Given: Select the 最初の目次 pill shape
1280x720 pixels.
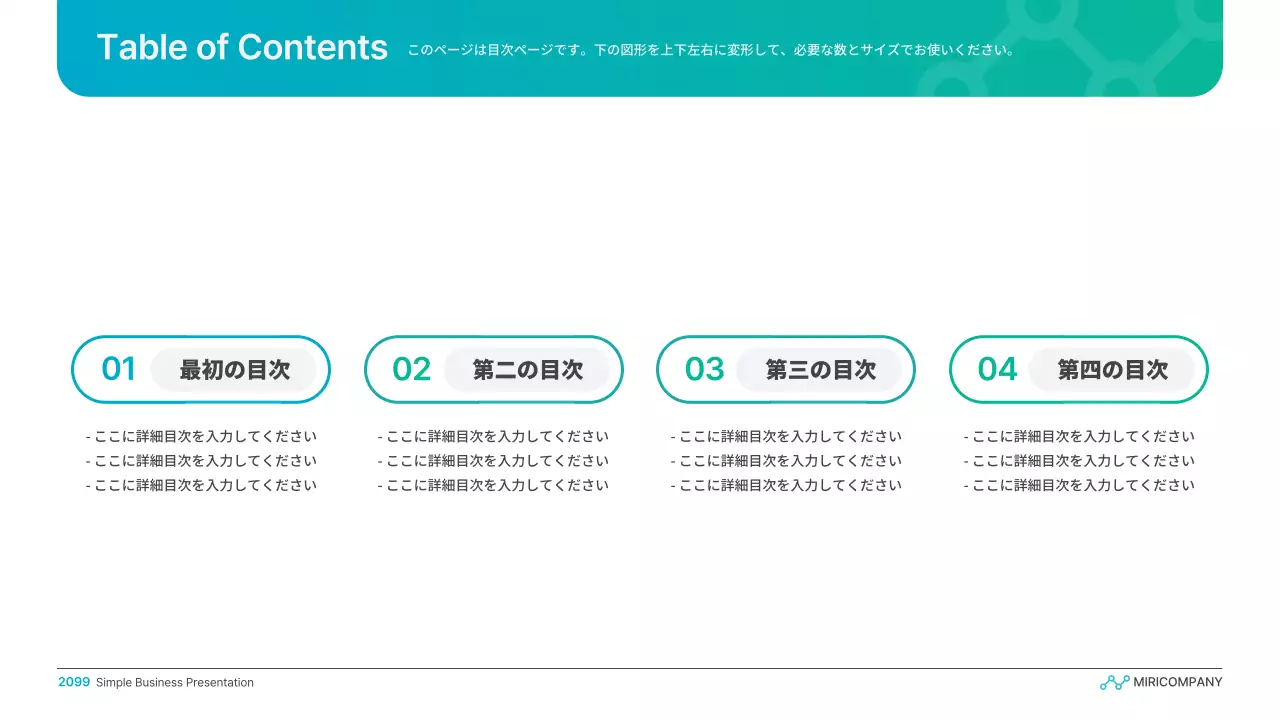Looking at the screenshot, I should click(x=233, y=370).
